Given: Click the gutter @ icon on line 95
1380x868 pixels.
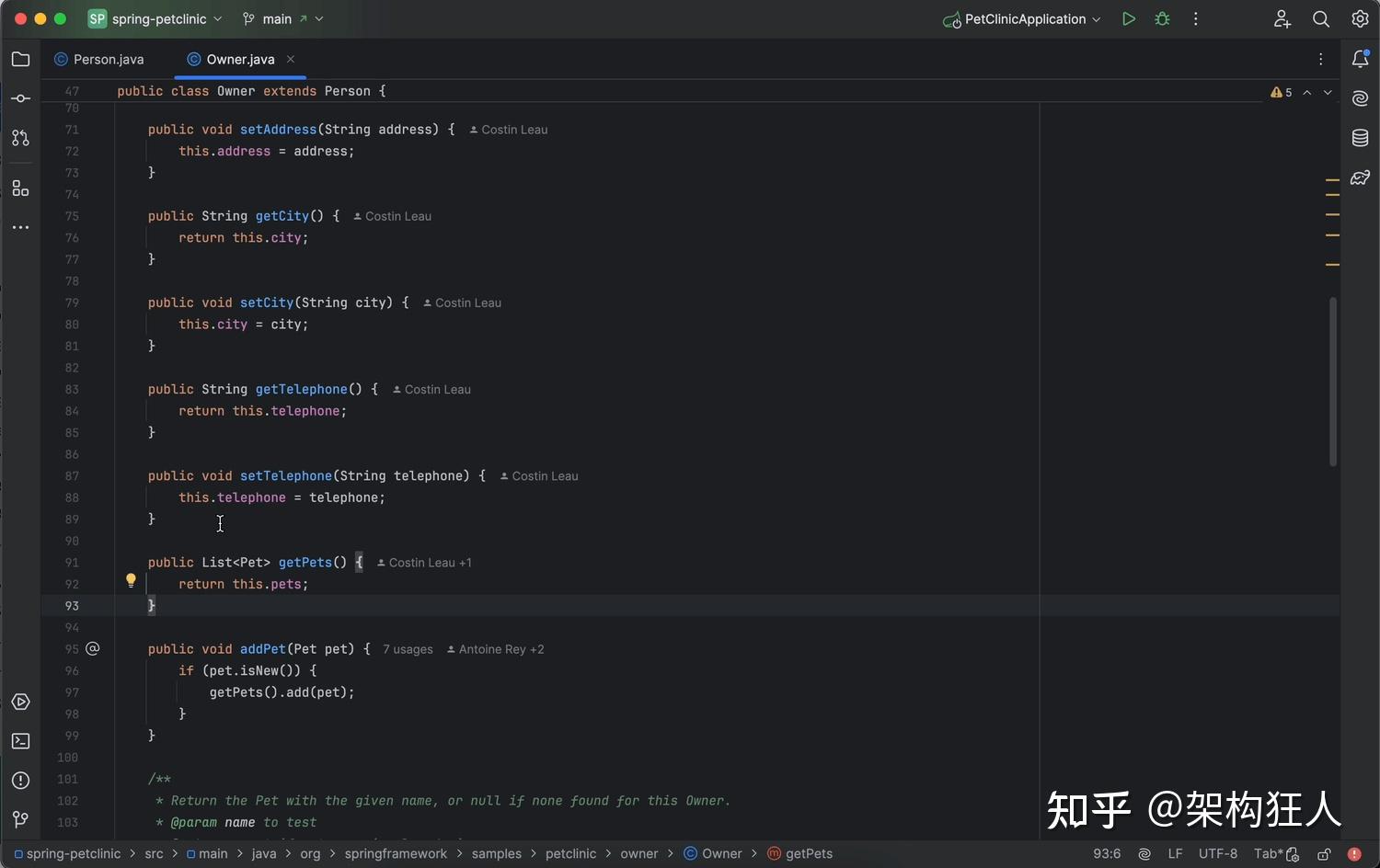Looking at the screenshot, I should [x=93, y=649].
